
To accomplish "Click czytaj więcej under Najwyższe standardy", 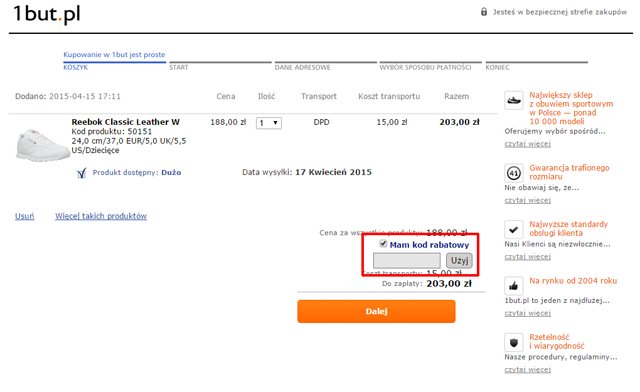I will click(x=527, y=256).
